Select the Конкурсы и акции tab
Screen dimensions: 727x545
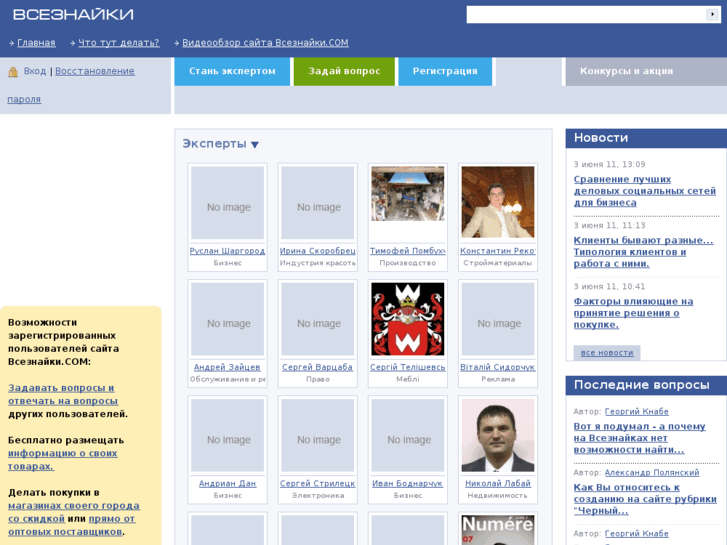646,71
